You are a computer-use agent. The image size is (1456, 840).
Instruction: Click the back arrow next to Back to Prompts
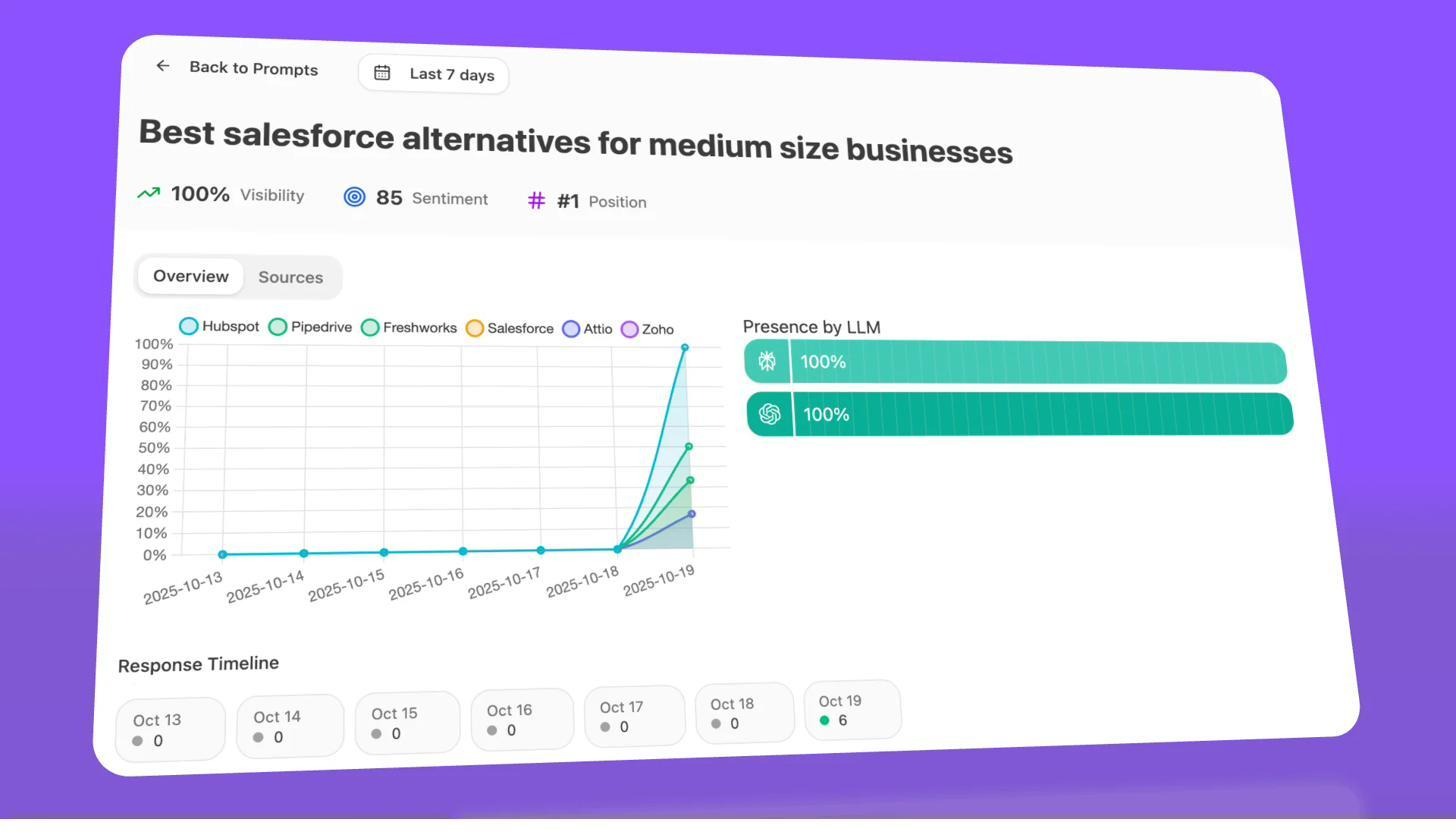pyautogui.click(x=162, y=65)
